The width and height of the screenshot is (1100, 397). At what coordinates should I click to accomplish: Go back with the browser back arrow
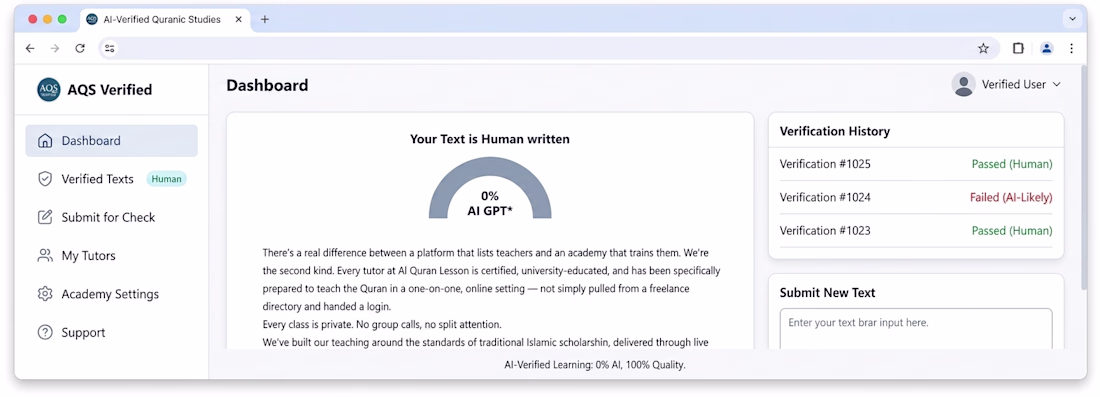(x=29, y=48)
